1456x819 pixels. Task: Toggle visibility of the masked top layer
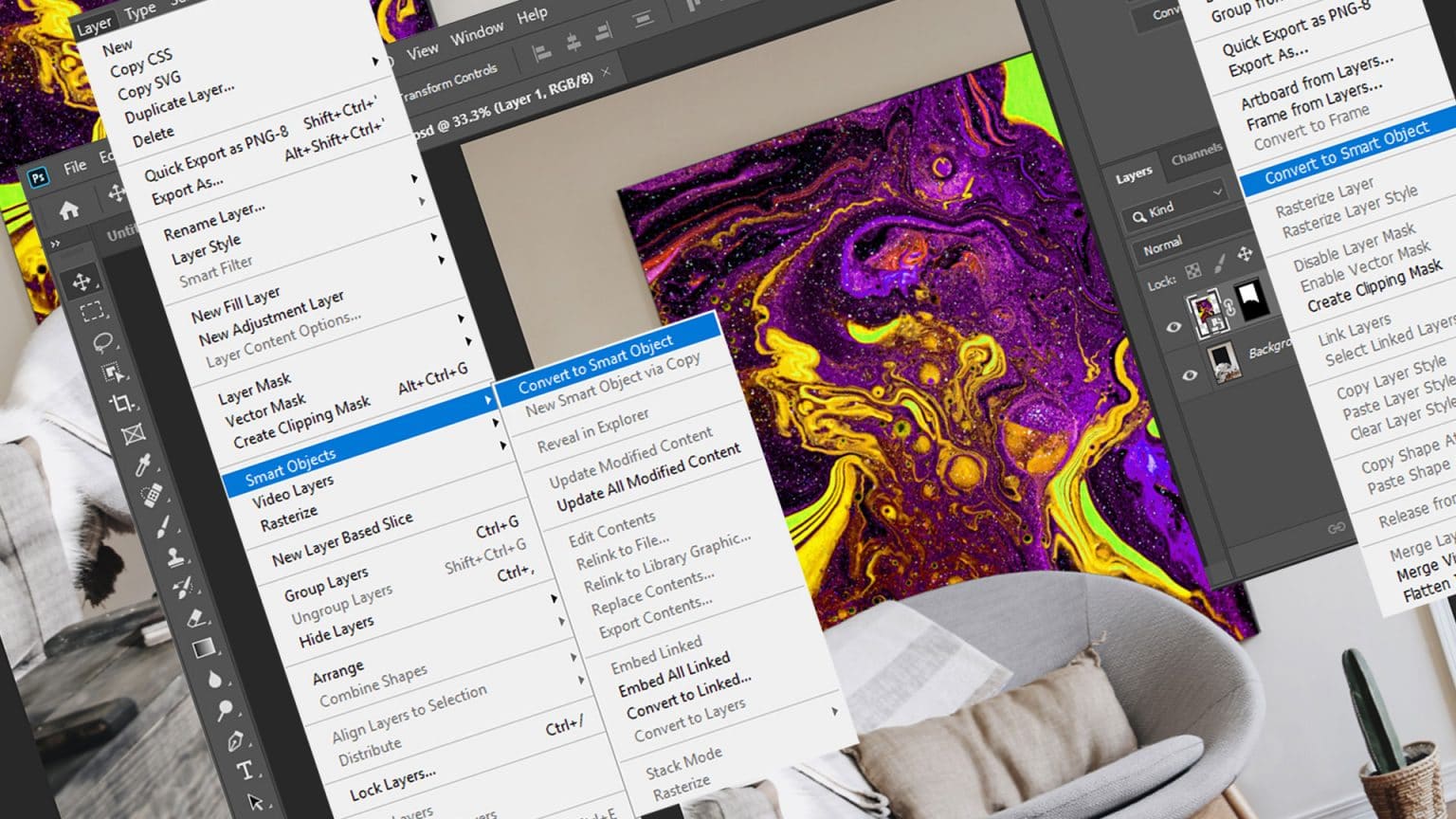coord(1174,327)
